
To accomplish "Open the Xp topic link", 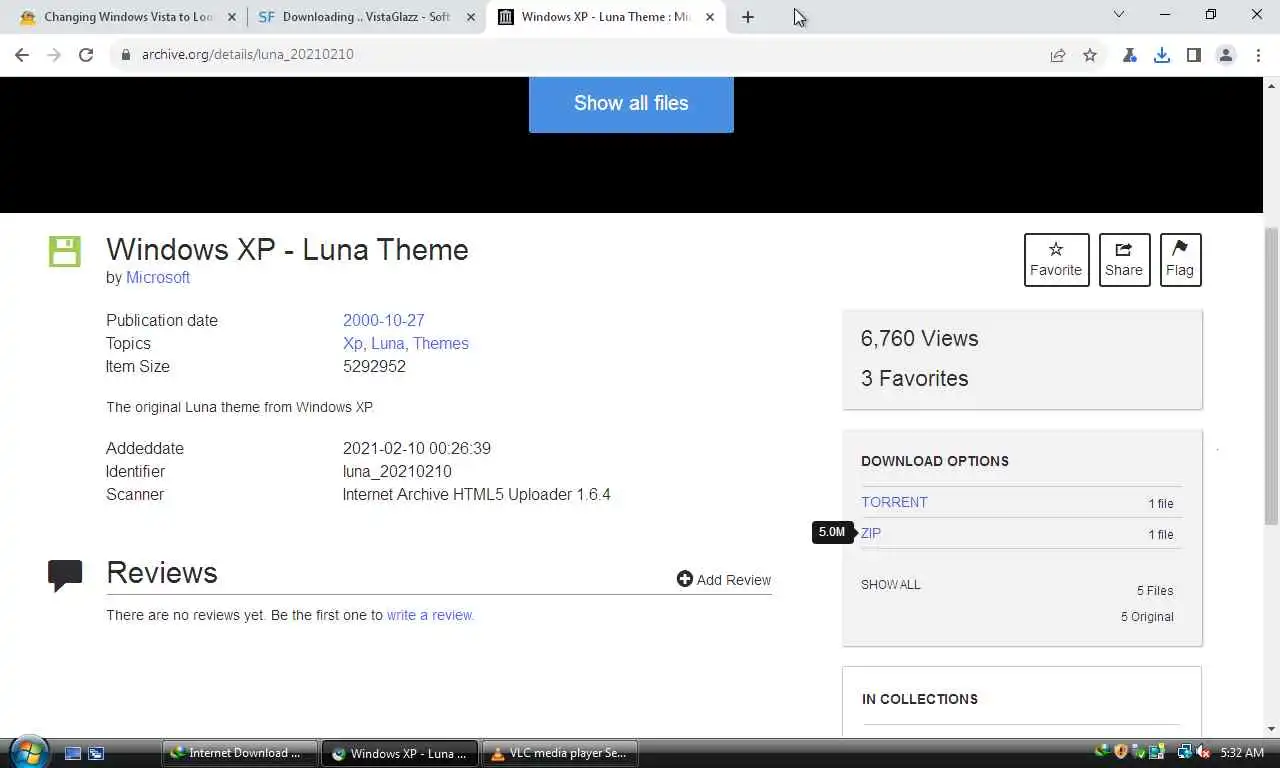I will [352, 344].
